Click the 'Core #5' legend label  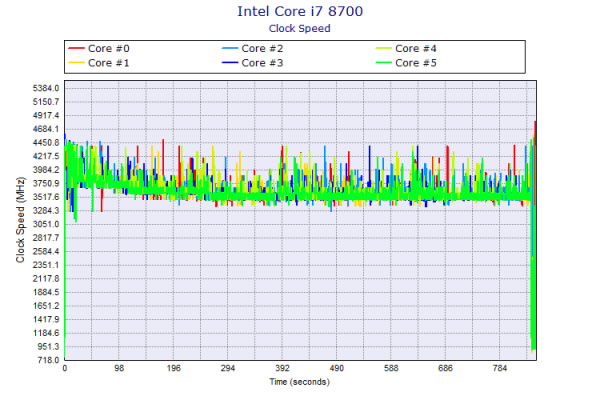[x=416, y=63]
